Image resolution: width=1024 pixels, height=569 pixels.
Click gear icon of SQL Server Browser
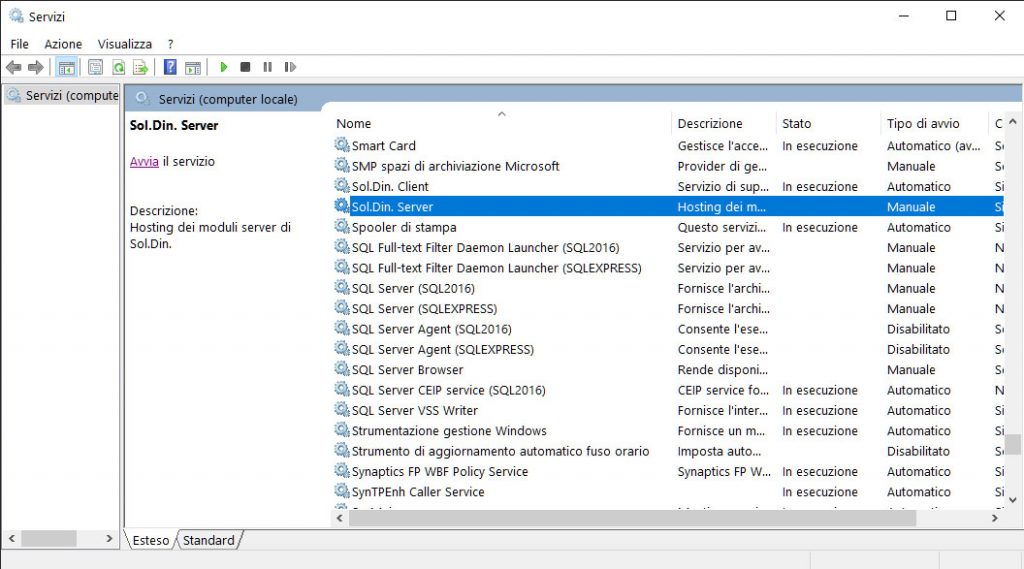point(342,368)
